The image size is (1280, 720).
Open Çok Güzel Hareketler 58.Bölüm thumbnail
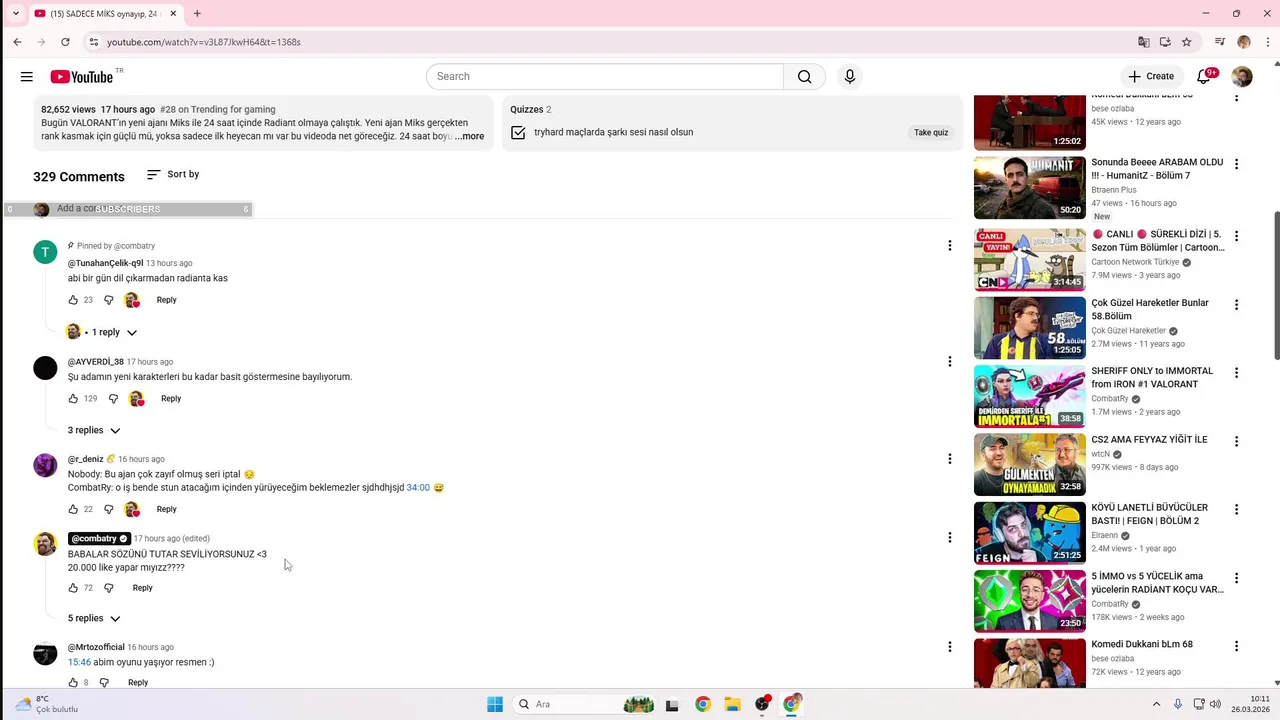click(x=1029, y=328)
